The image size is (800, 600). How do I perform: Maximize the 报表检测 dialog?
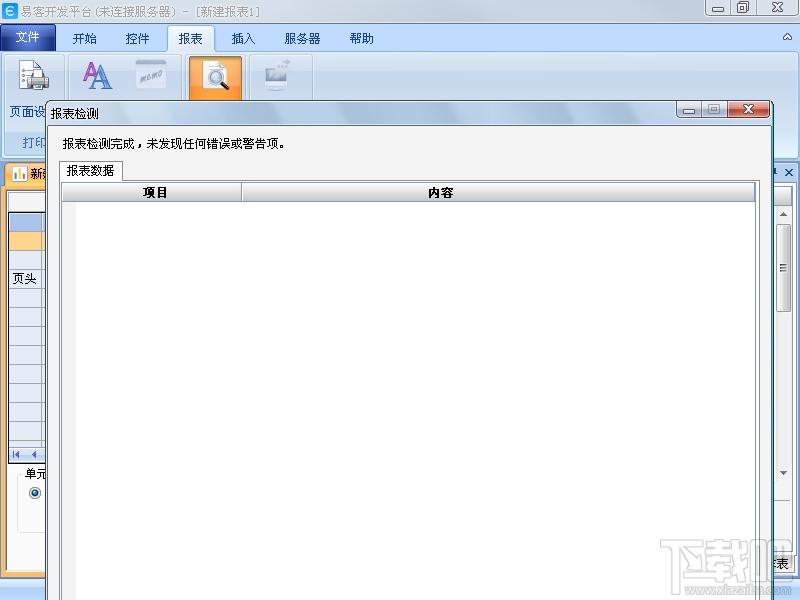tap(714, 109)
